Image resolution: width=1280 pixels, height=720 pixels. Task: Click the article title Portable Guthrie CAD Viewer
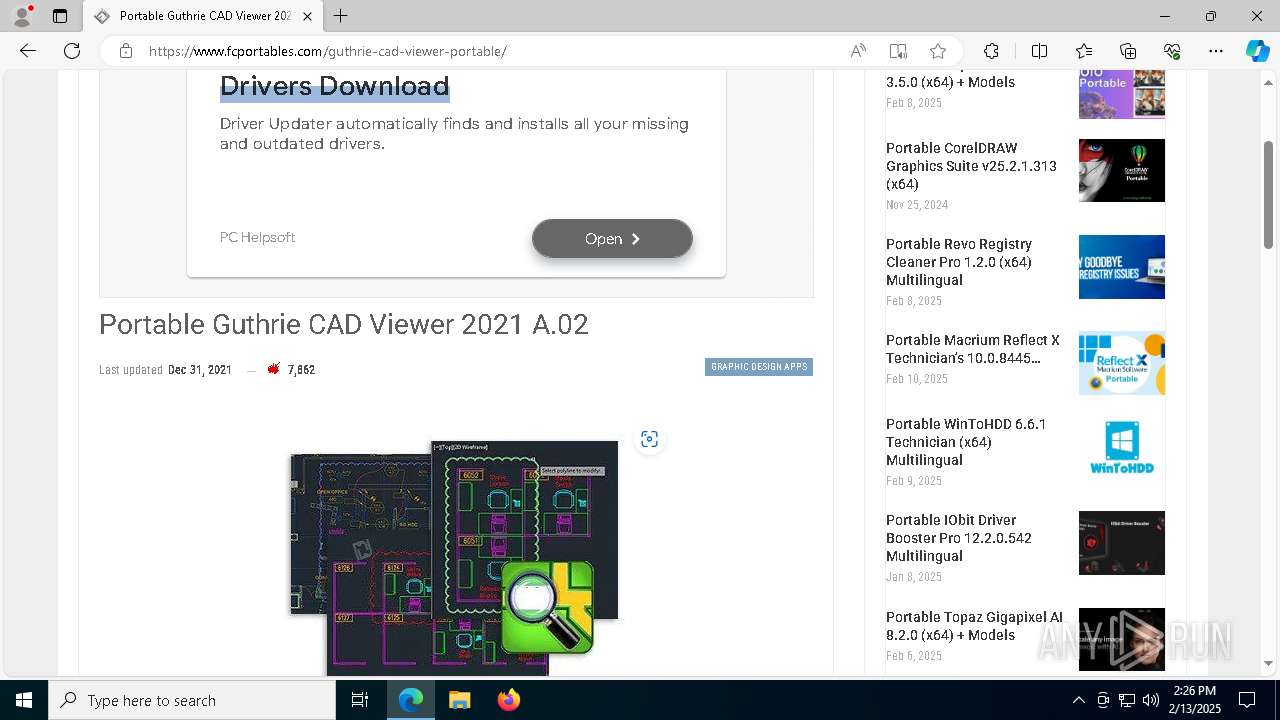coord(344,324)
